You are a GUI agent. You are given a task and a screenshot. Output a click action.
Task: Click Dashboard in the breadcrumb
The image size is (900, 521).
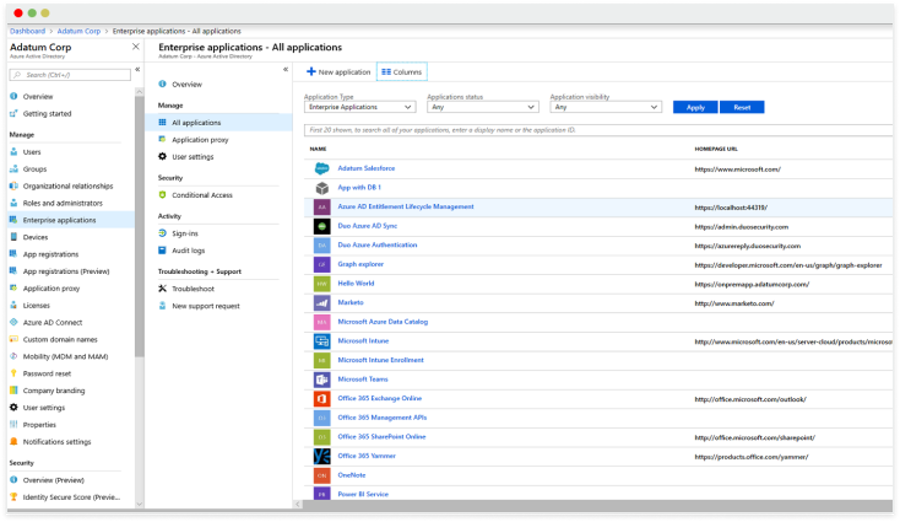[x=27, y=31]
